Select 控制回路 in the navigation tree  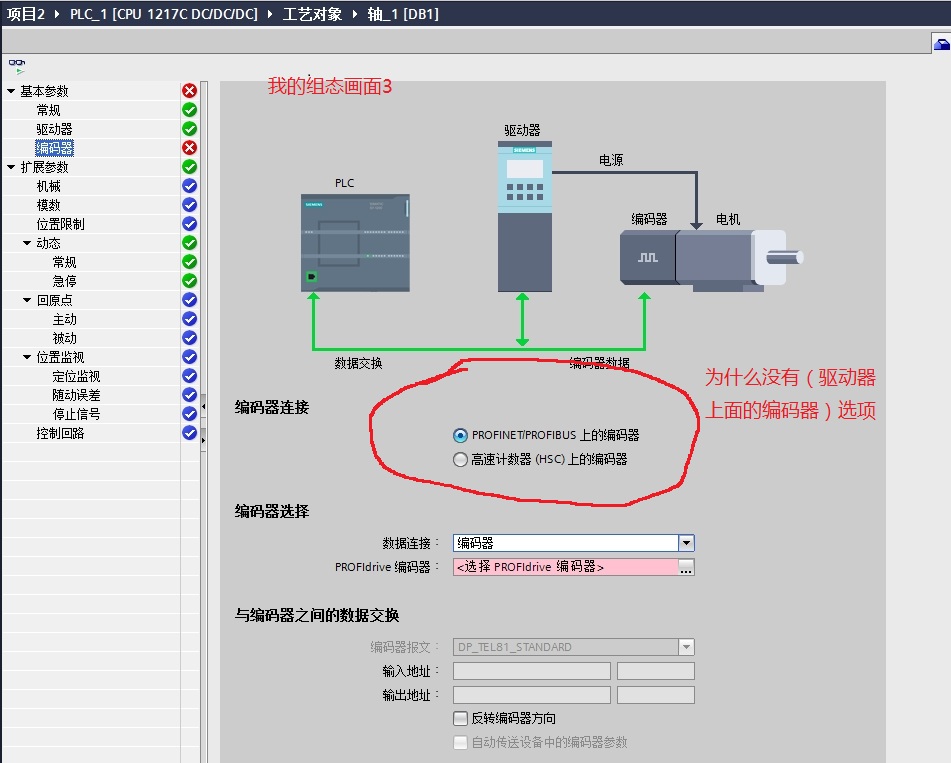coord(60,433)
